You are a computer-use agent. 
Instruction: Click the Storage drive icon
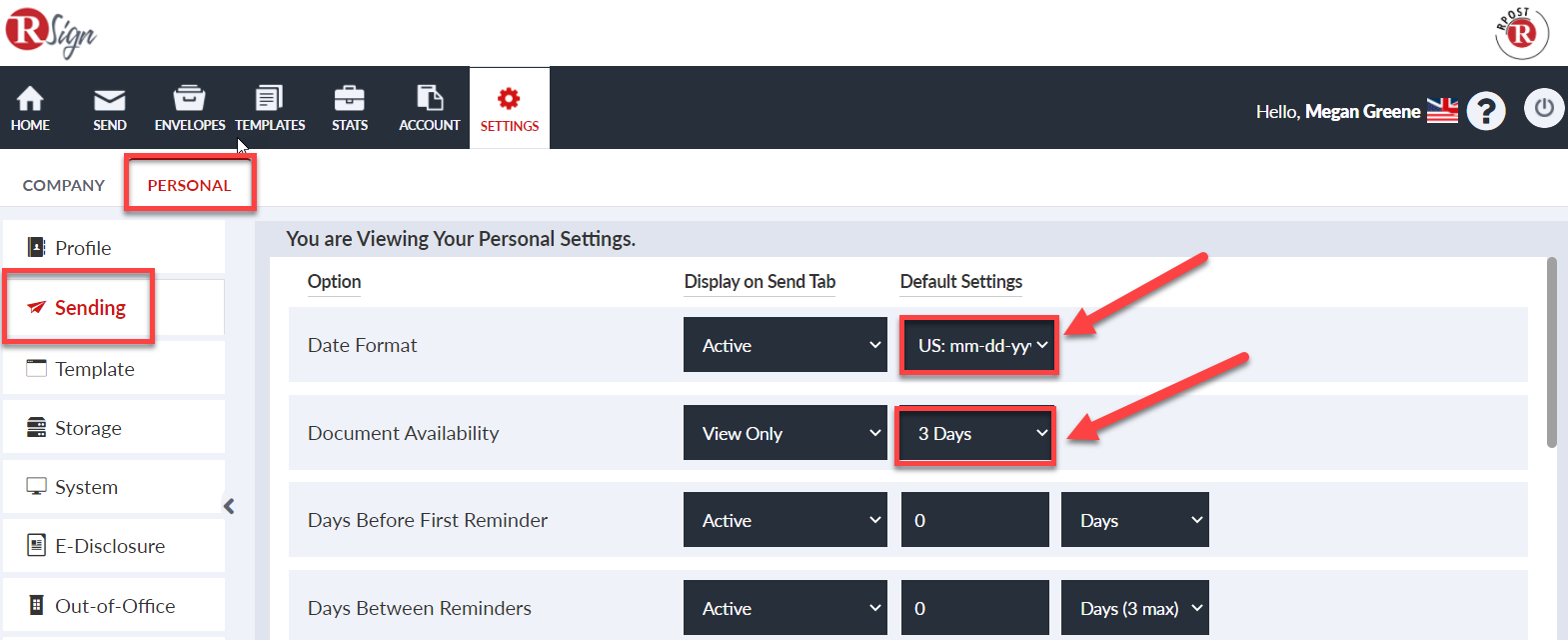point(37,427)
